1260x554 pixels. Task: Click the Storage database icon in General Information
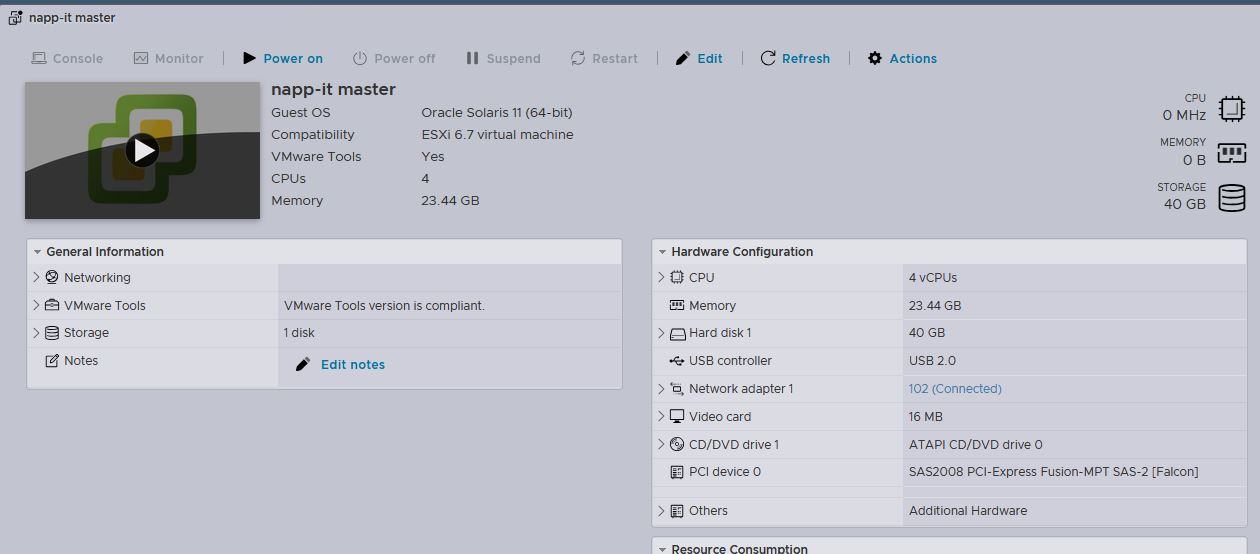[x=52, y=333]
